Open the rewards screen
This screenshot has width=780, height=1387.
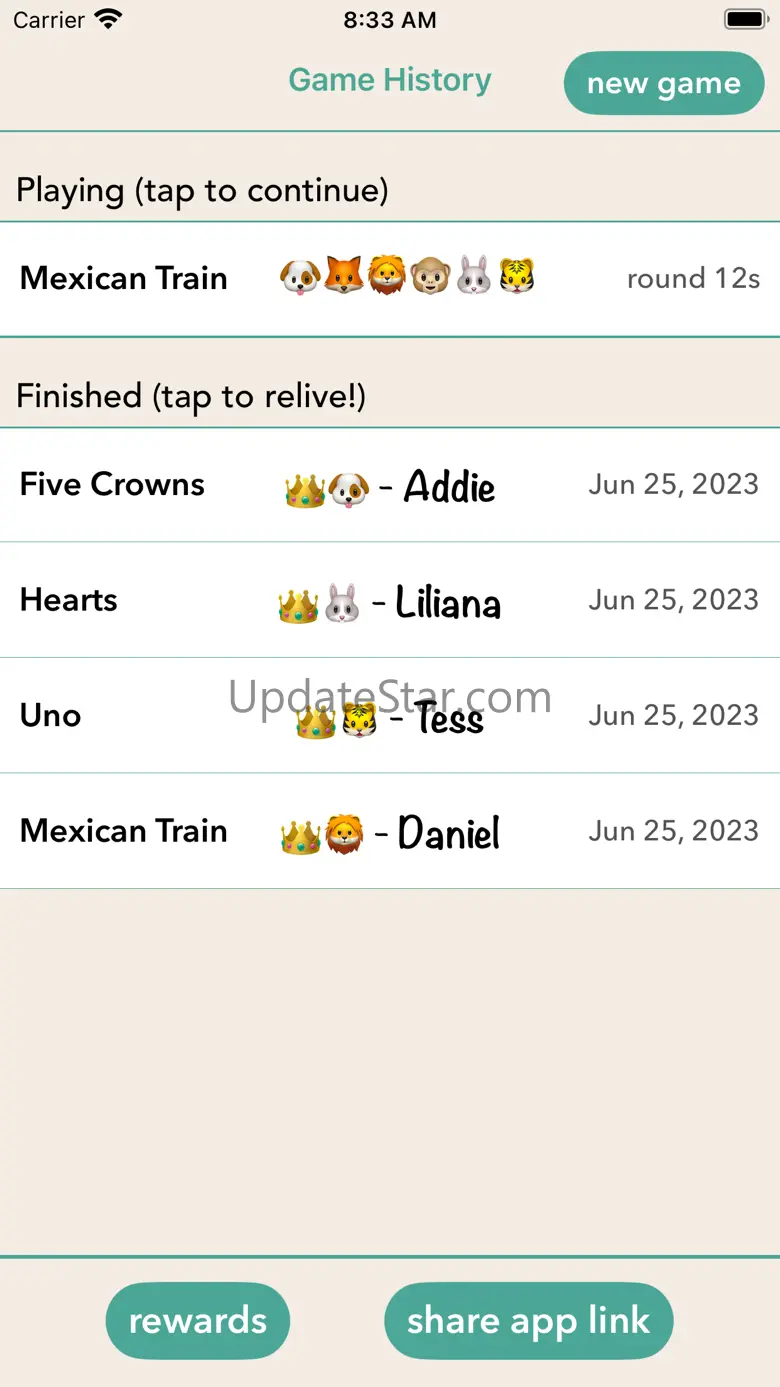pos(198,1321)
